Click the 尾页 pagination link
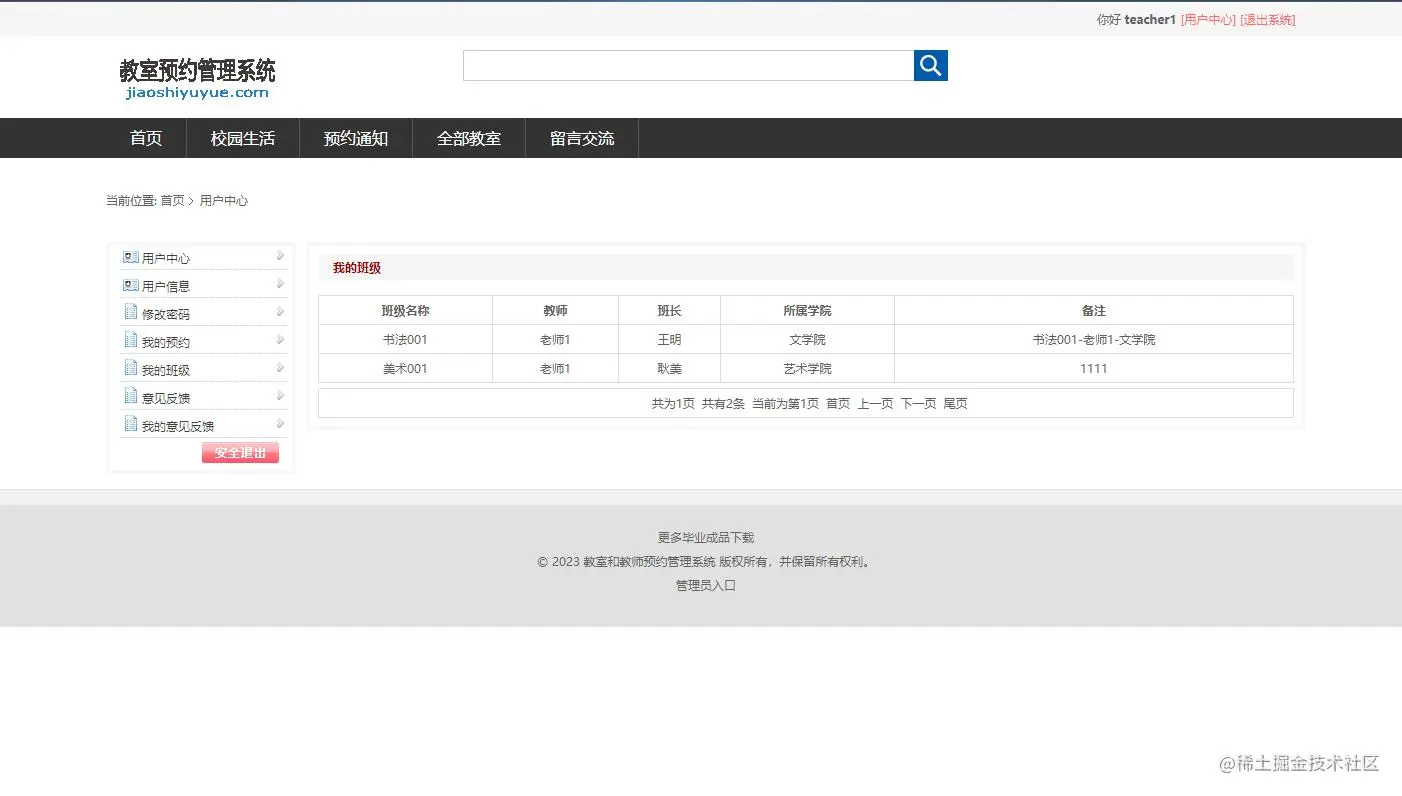Viewport: 1402px width, 796px height. click(955, 403)
